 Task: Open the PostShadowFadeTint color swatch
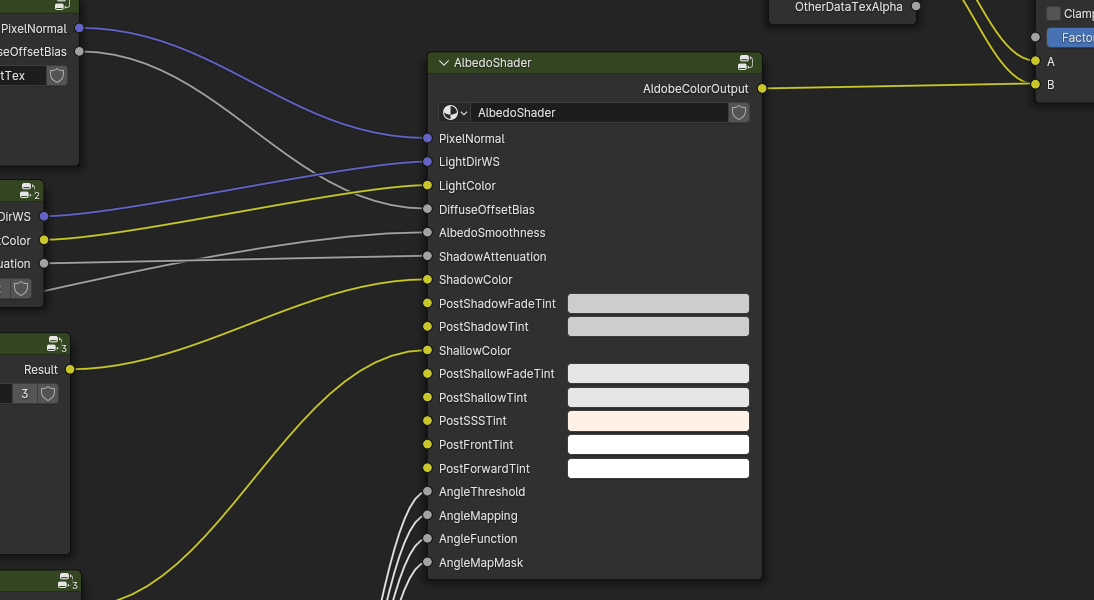(x=658, y=304)
